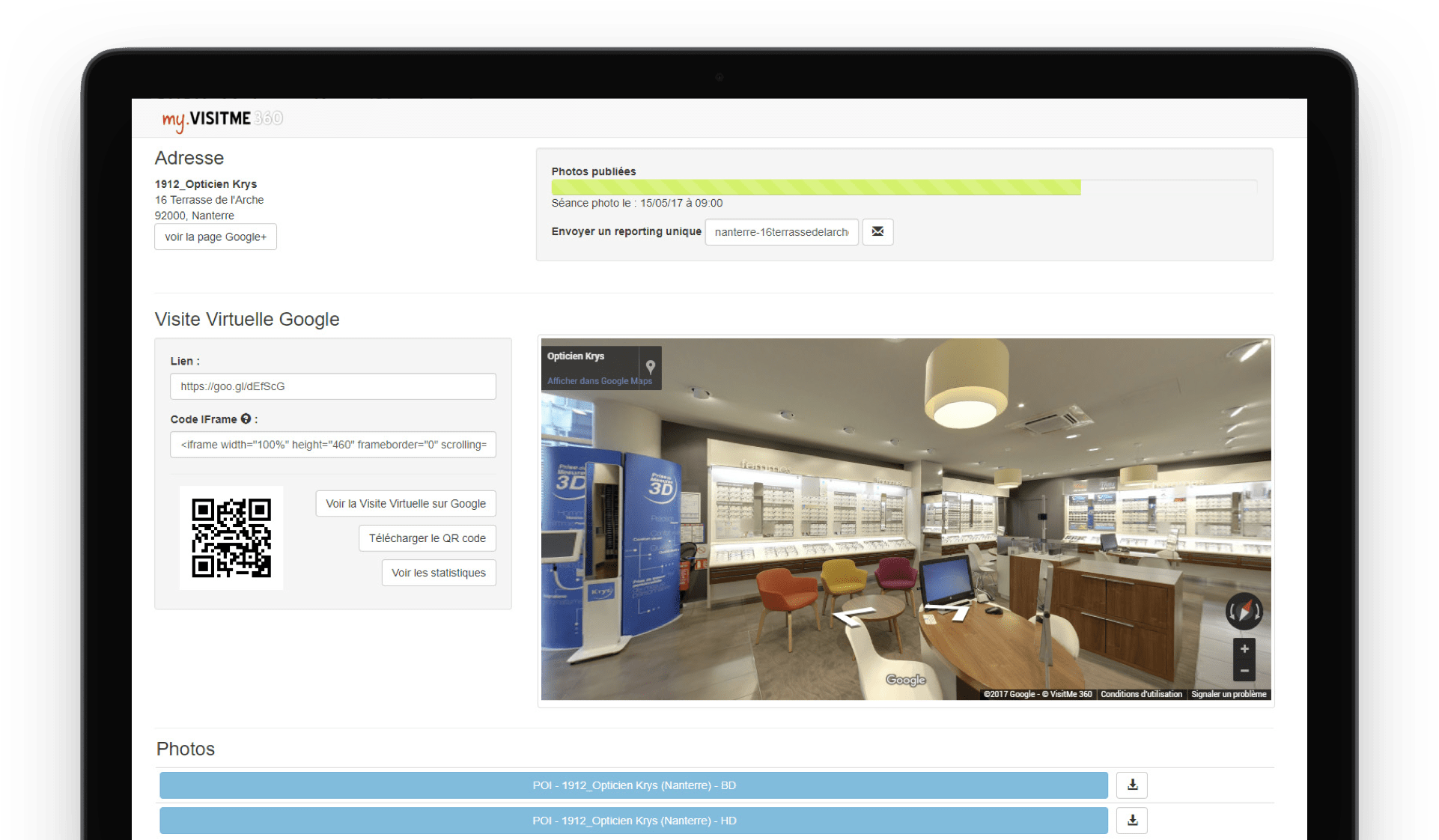Select POI 1912_Opticien Krys (Nanterre) - HD bar
Viewport: 1439px width, 840px height.
click(633, 821)
